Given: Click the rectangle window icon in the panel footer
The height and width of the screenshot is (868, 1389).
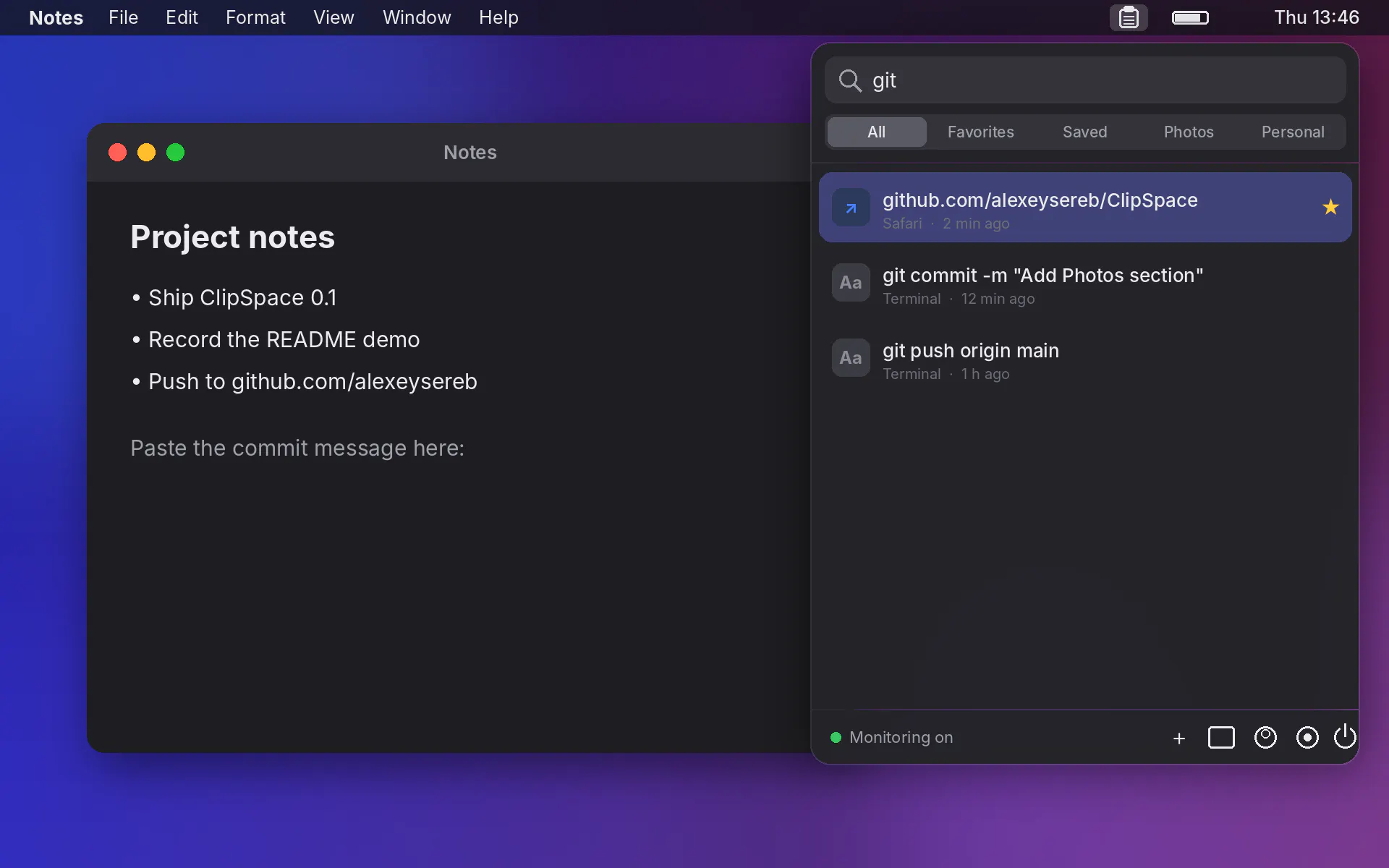Looking at the screenshot, I should tap(1221, 738).
